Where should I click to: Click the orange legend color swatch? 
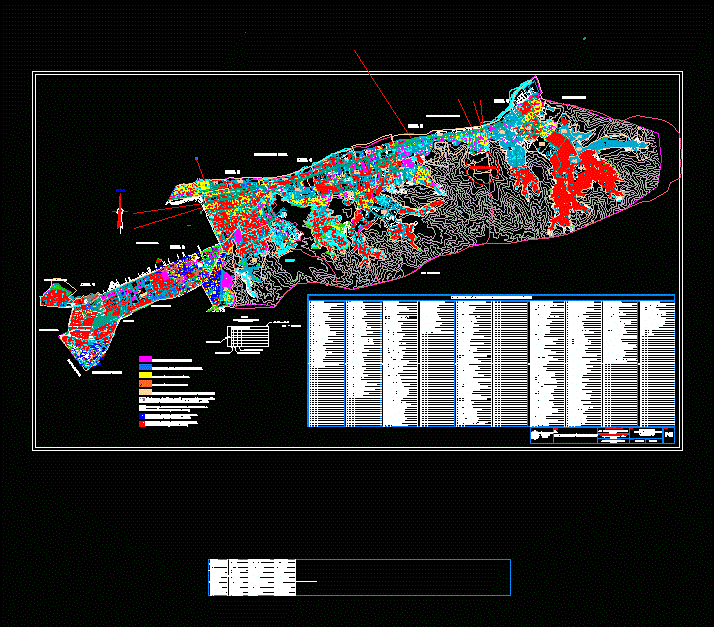click(x=145, y=384)
